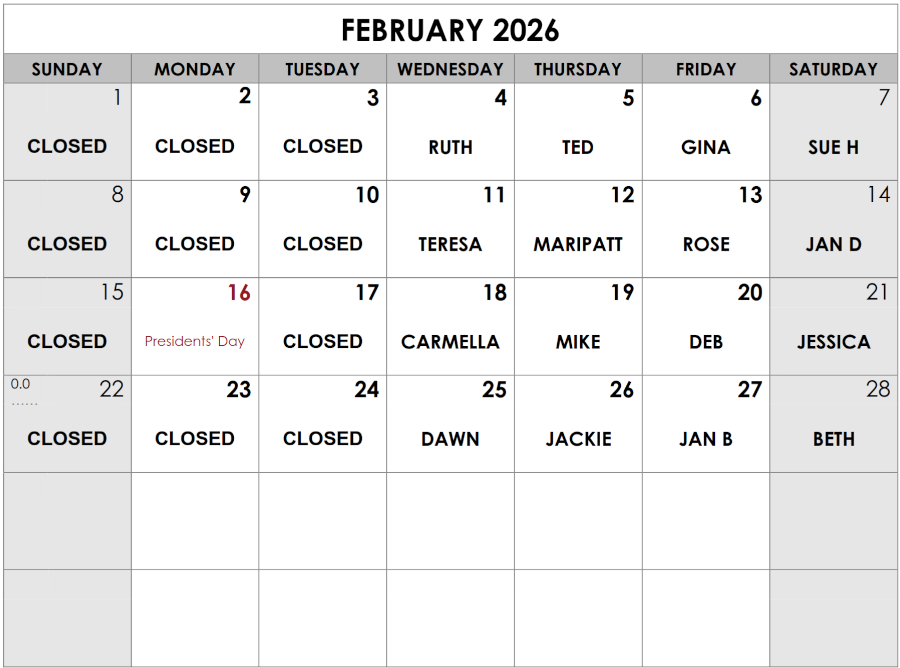Click the February 2026 calendar title
The image size is (900, 668).
pos(450,30)
